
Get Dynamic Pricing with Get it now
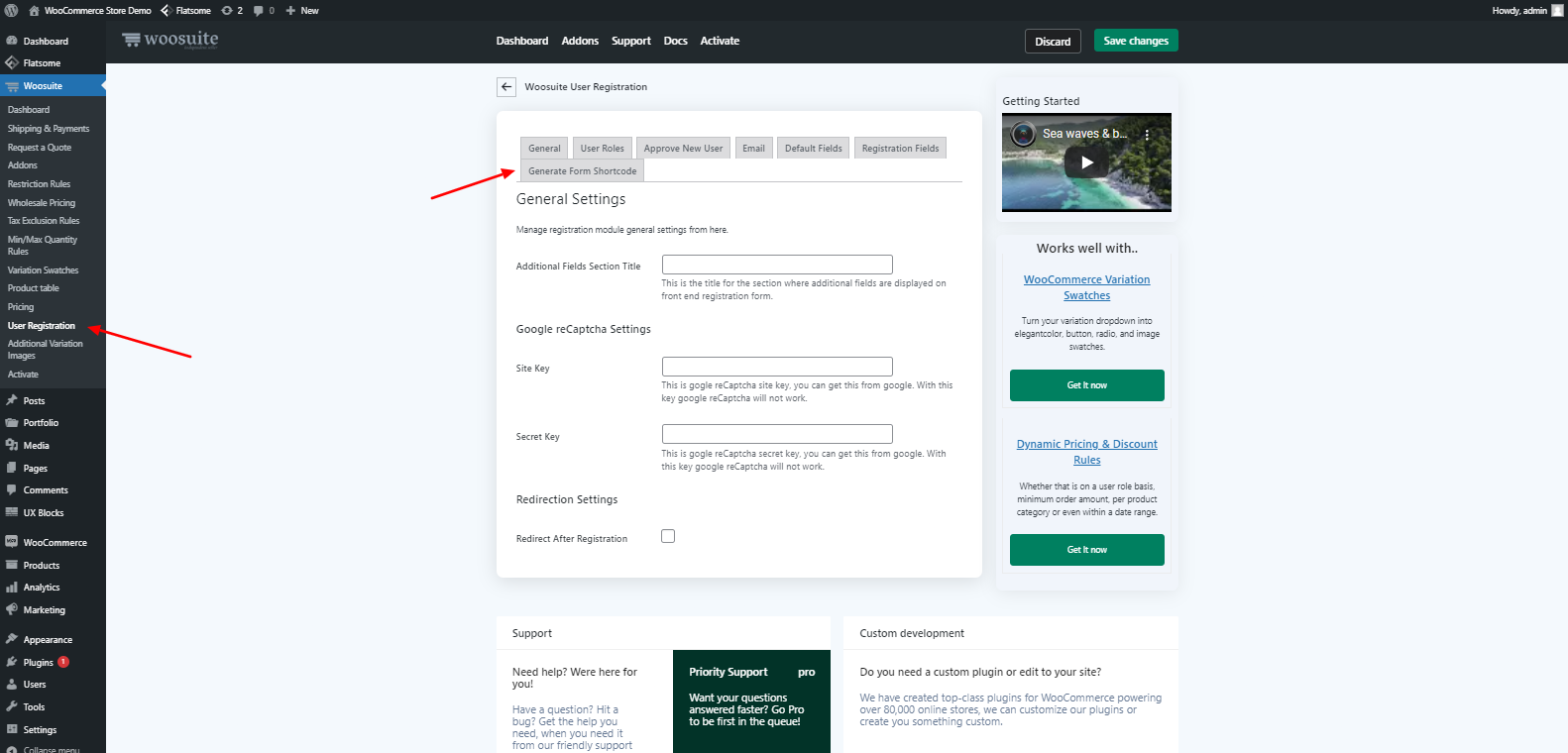(1086, 550)
